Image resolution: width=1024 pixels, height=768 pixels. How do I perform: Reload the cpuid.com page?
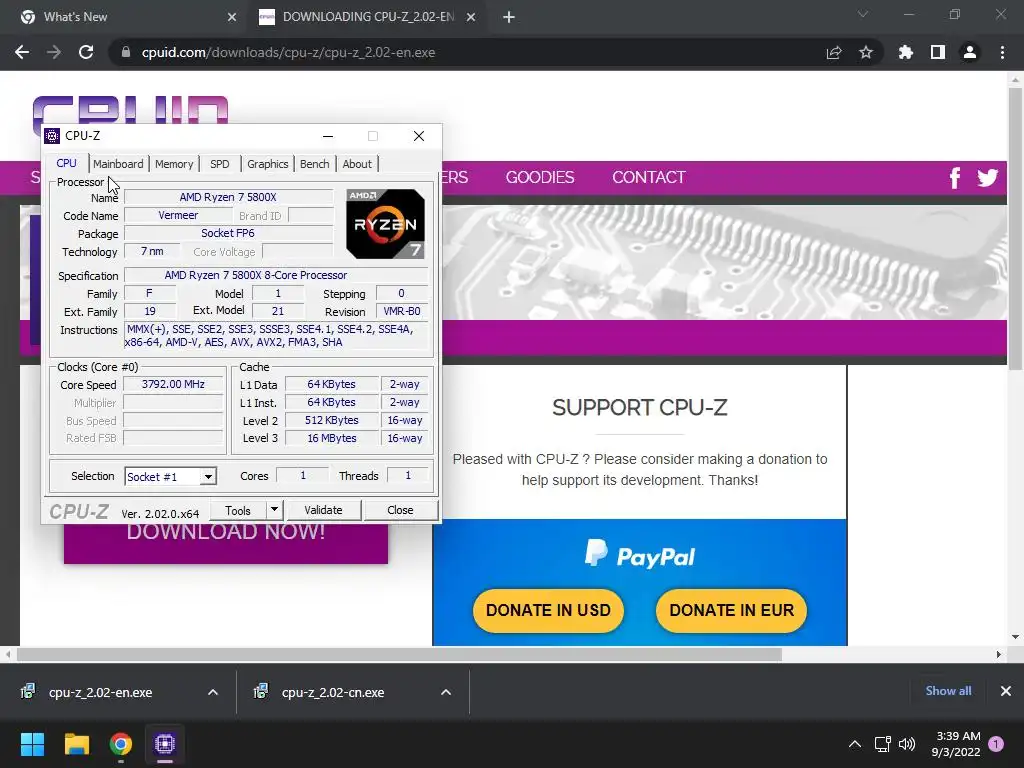[x=86, y=52]
